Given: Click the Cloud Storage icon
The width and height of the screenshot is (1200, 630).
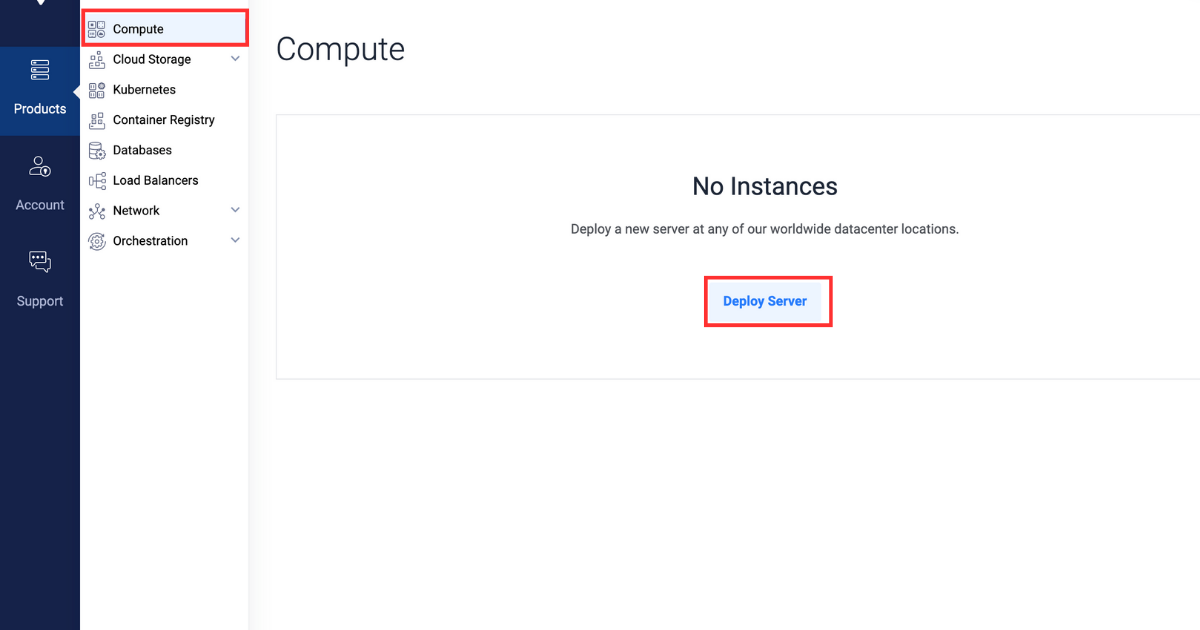Looking at the screenshot, I should coord(97,59).
